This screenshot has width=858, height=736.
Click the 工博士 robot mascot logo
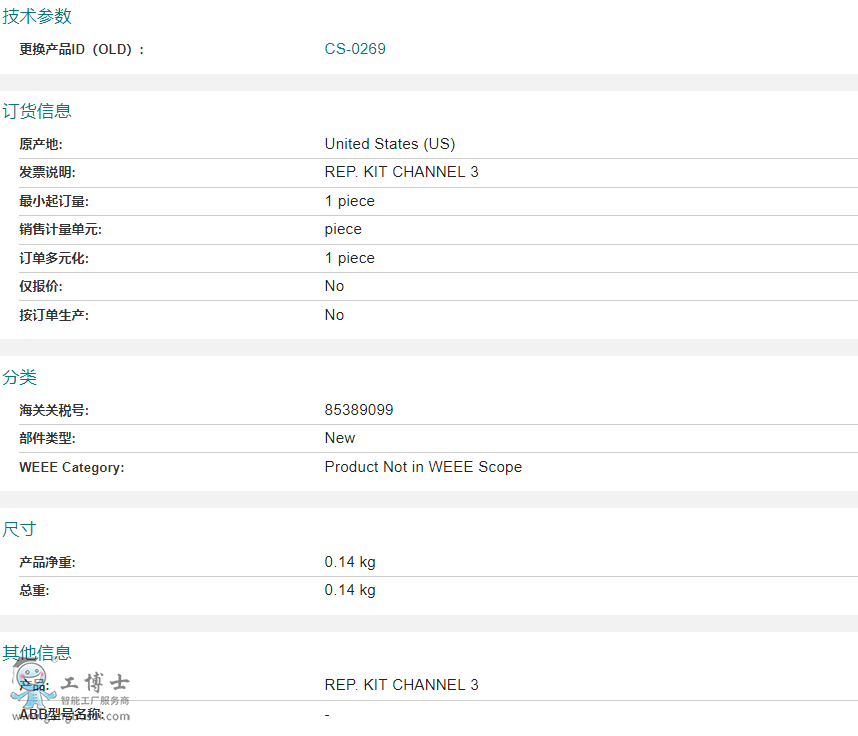point(29,687)
